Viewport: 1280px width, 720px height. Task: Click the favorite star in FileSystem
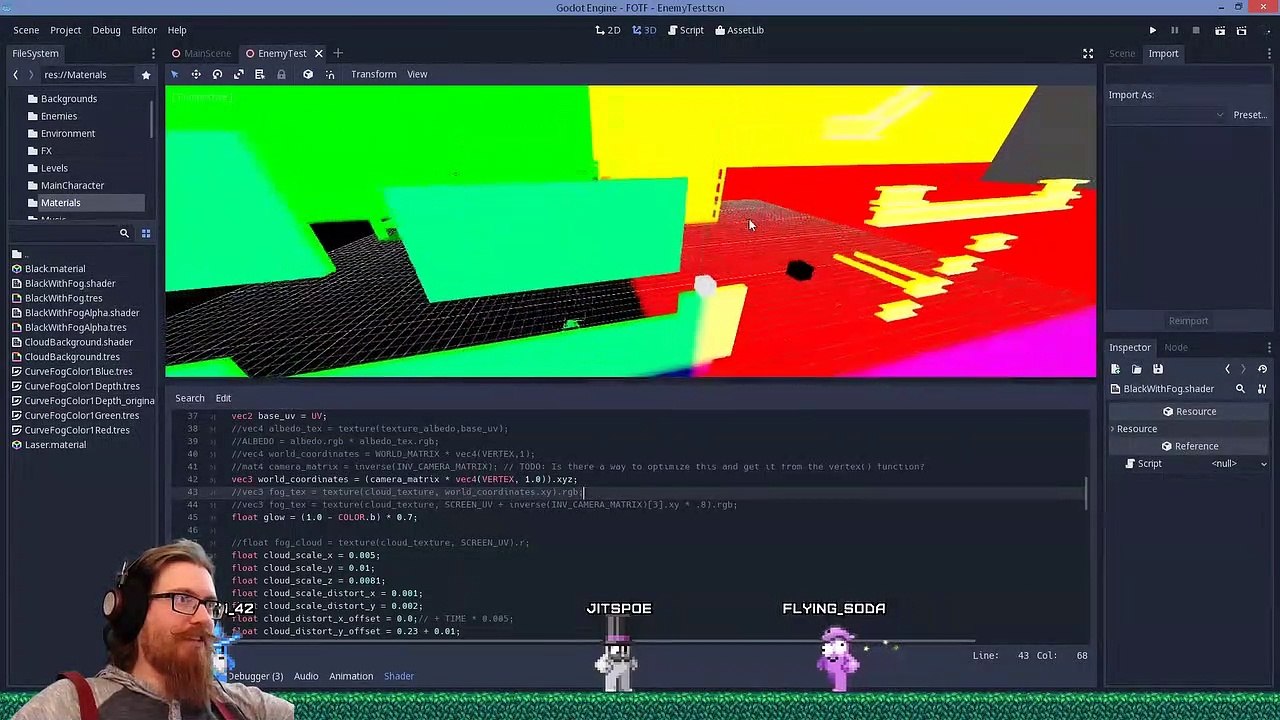pyautogui.click(x=146, y=75)
